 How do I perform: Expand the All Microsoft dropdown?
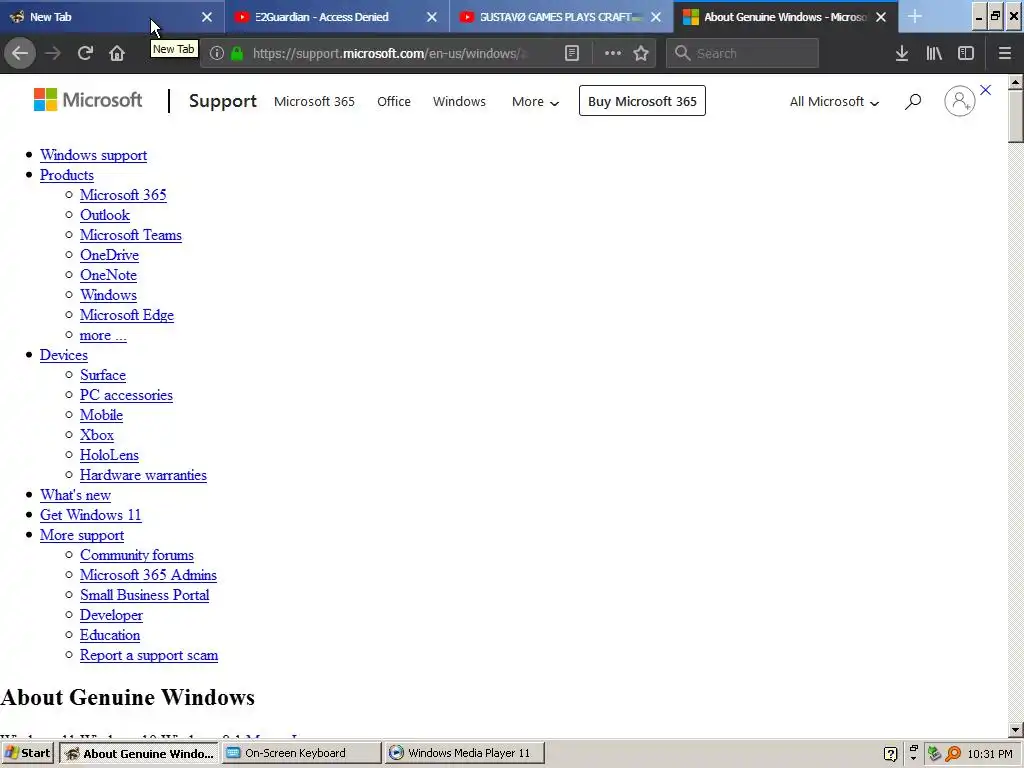(x=834, y=101)
